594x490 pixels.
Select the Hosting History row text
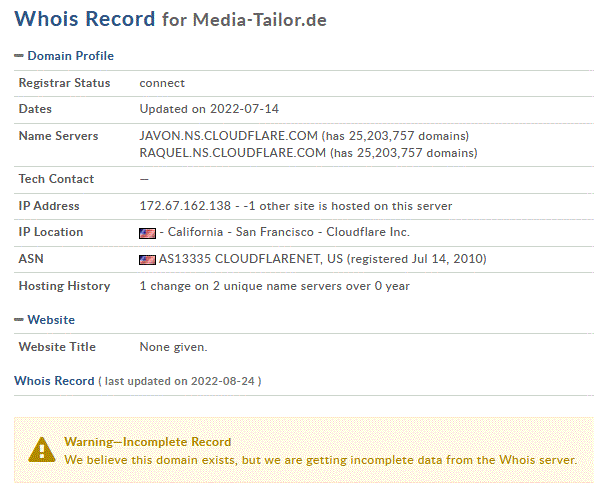[275, 286]
